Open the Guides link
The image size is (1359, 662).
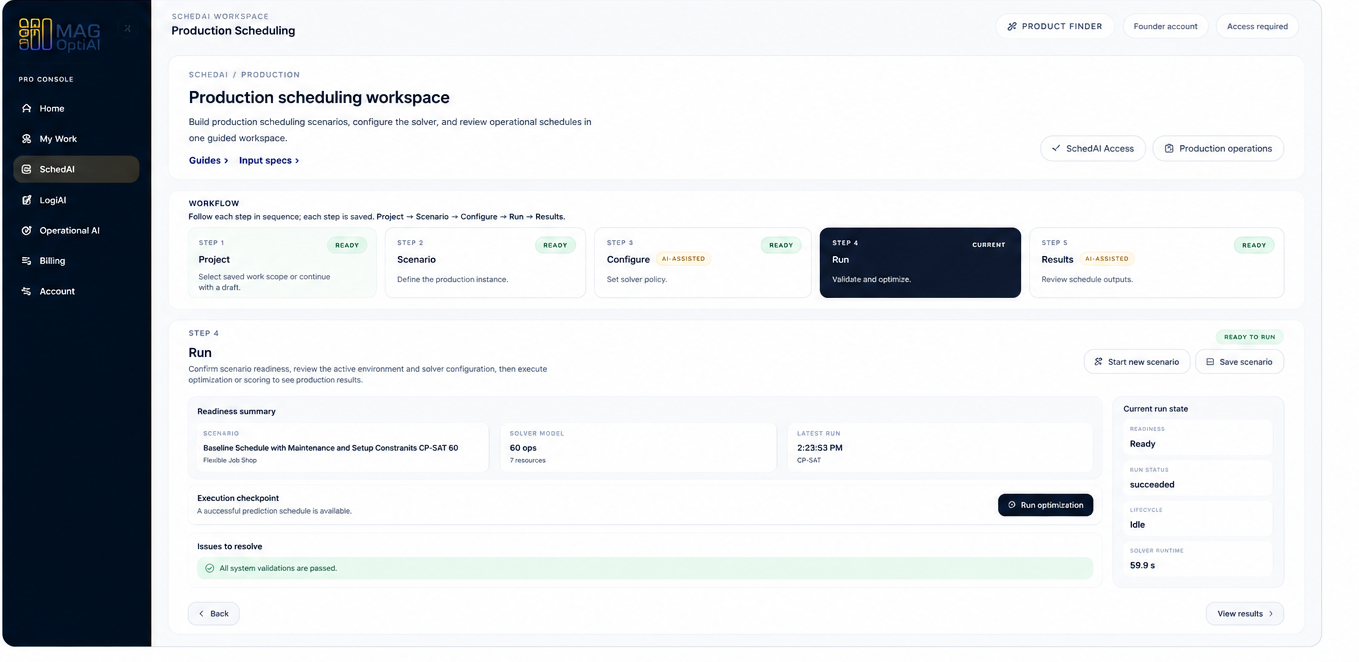click(208, 160)
